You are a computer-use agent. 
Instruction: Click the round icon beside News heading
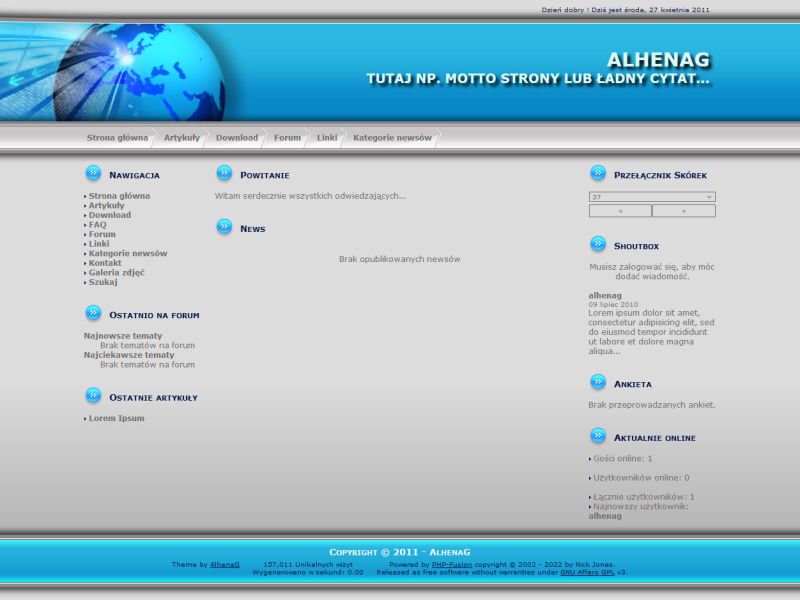point(224,227)
